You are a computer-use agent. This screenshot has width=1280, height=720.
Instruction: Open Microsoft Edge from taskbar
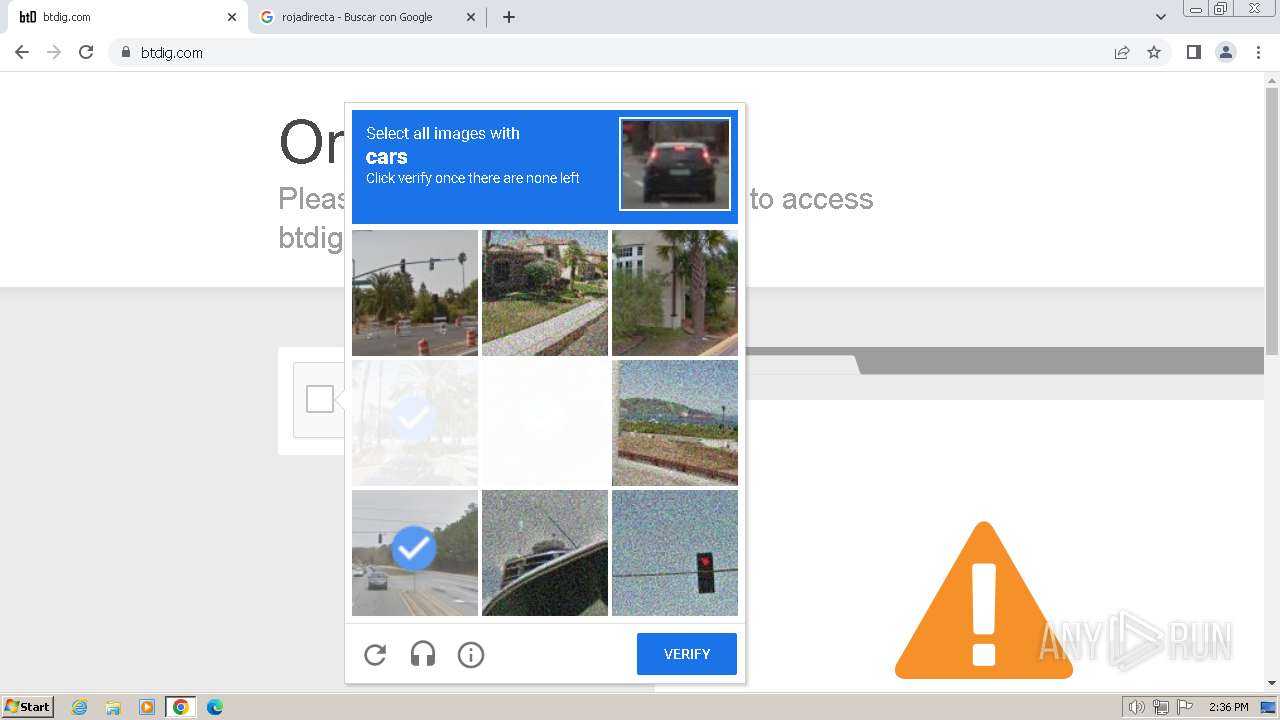214,707
